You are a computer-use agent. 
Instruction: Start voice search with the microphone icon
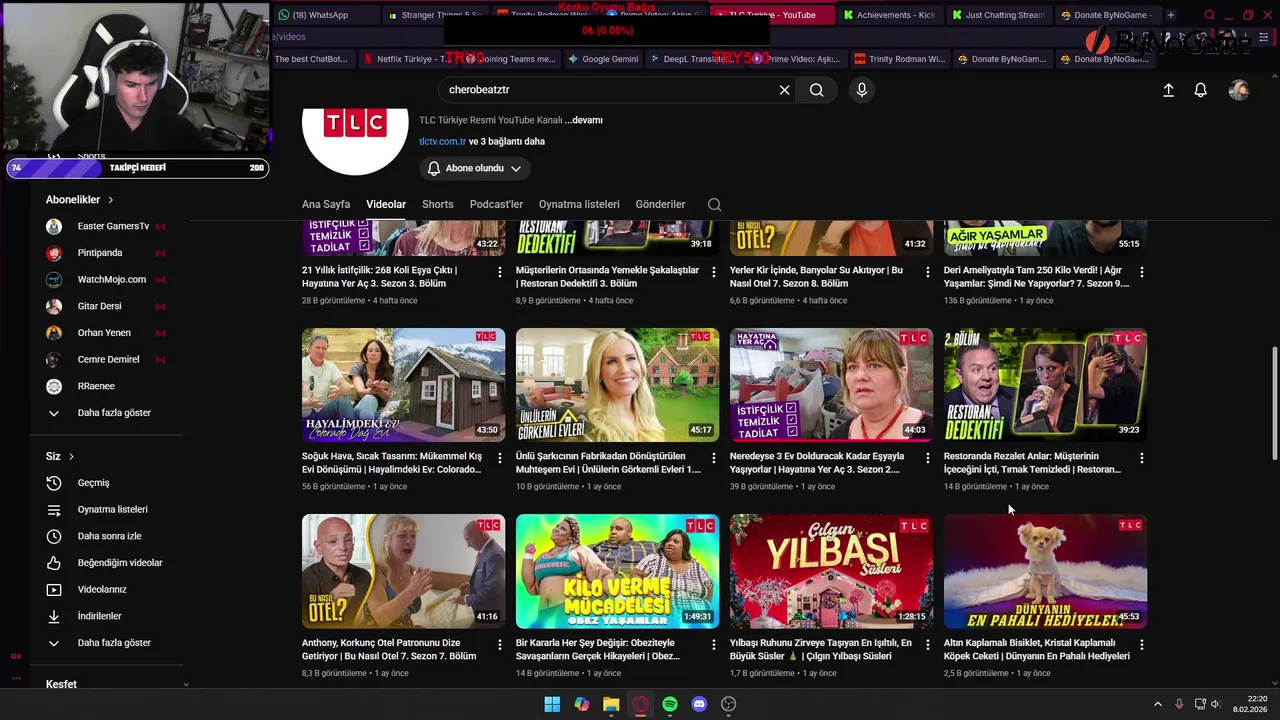[862, 90]
